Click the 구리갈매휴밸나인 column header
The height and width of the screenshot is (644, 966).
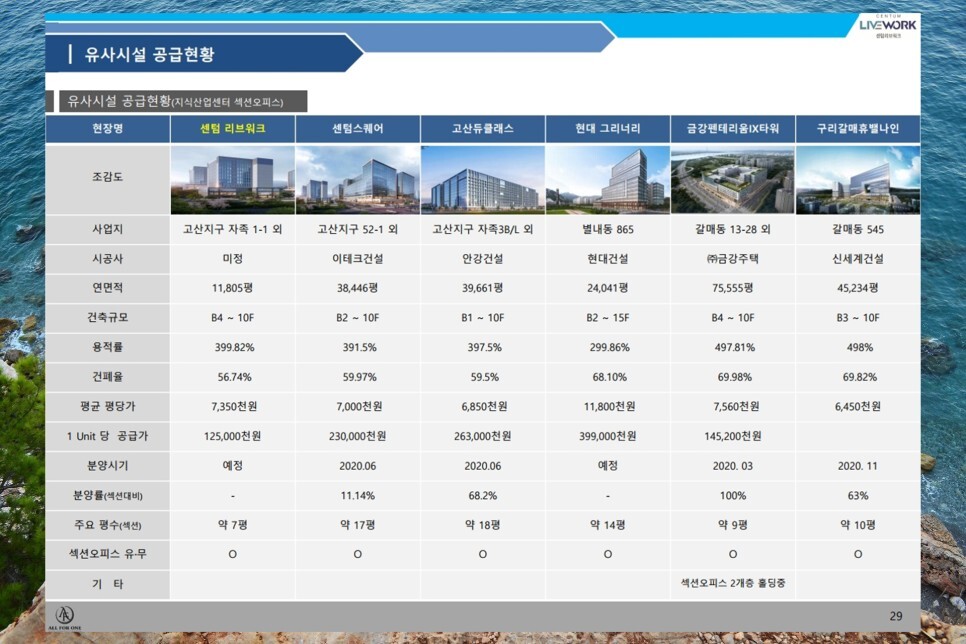click(x=858, y=129)
